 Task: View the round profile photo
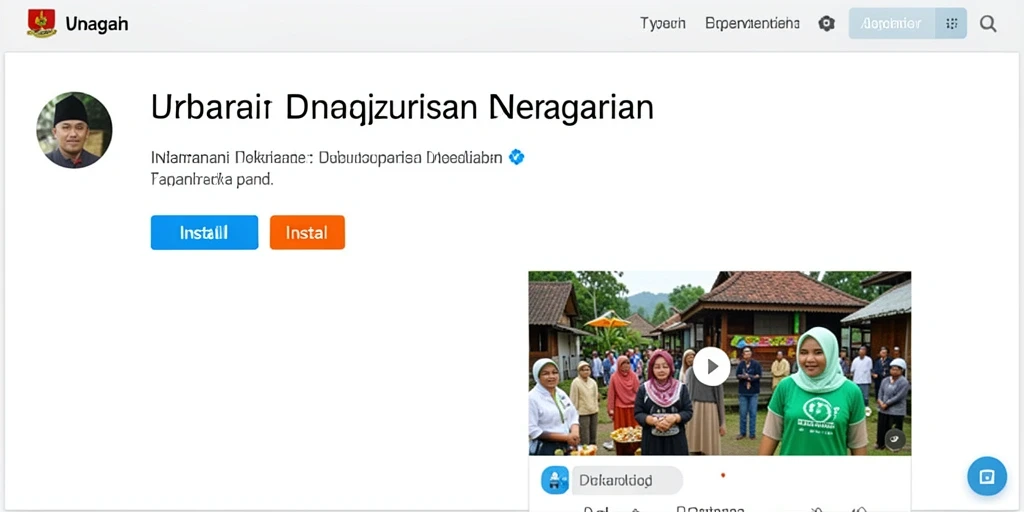point(74,130)
